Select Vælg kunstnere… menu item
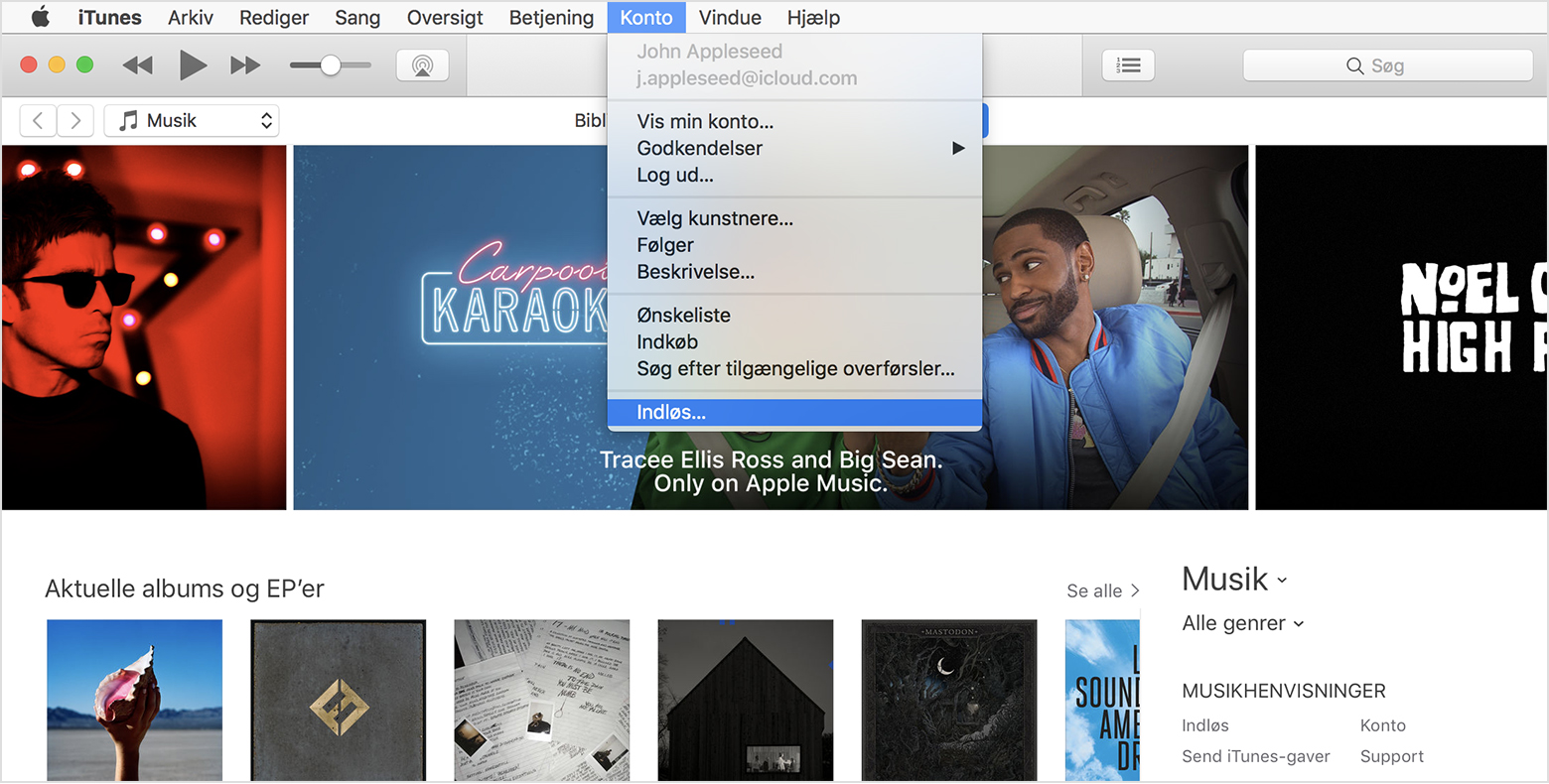The image size is (1549, 784). pos(794,218)
